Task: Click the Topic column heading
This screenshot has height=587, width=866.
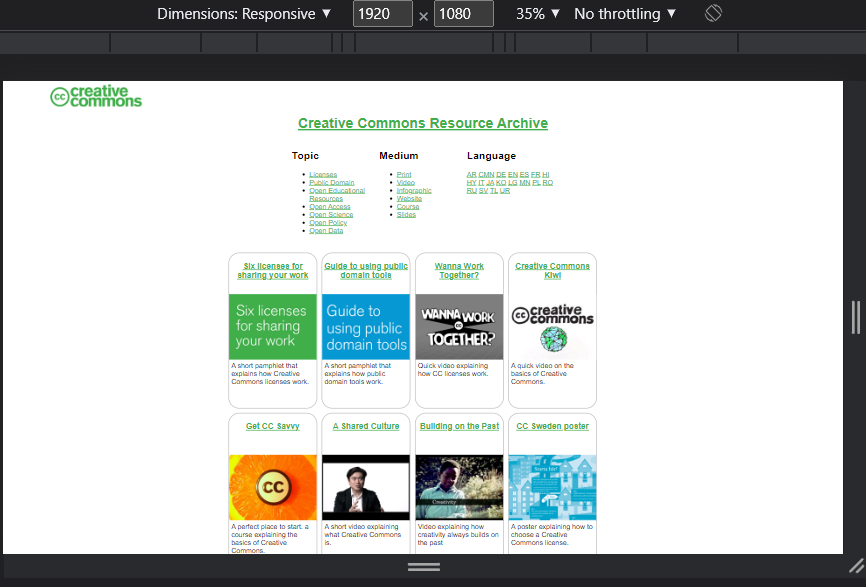Action: click(x=305, y=156)
